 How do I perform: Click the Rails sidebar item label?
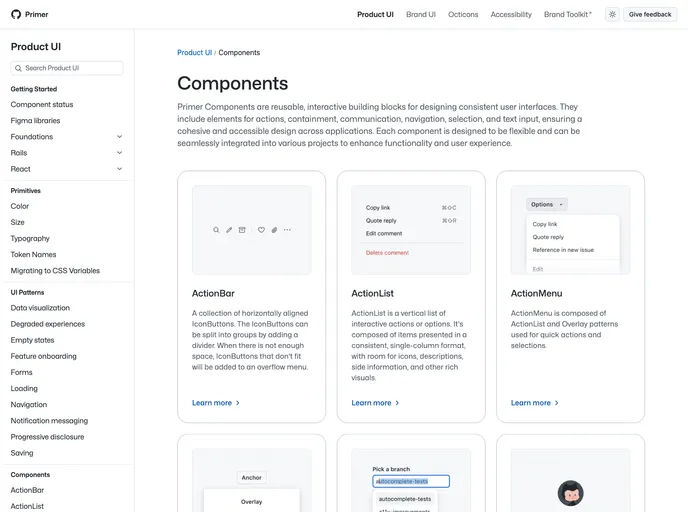coord(19,153)
